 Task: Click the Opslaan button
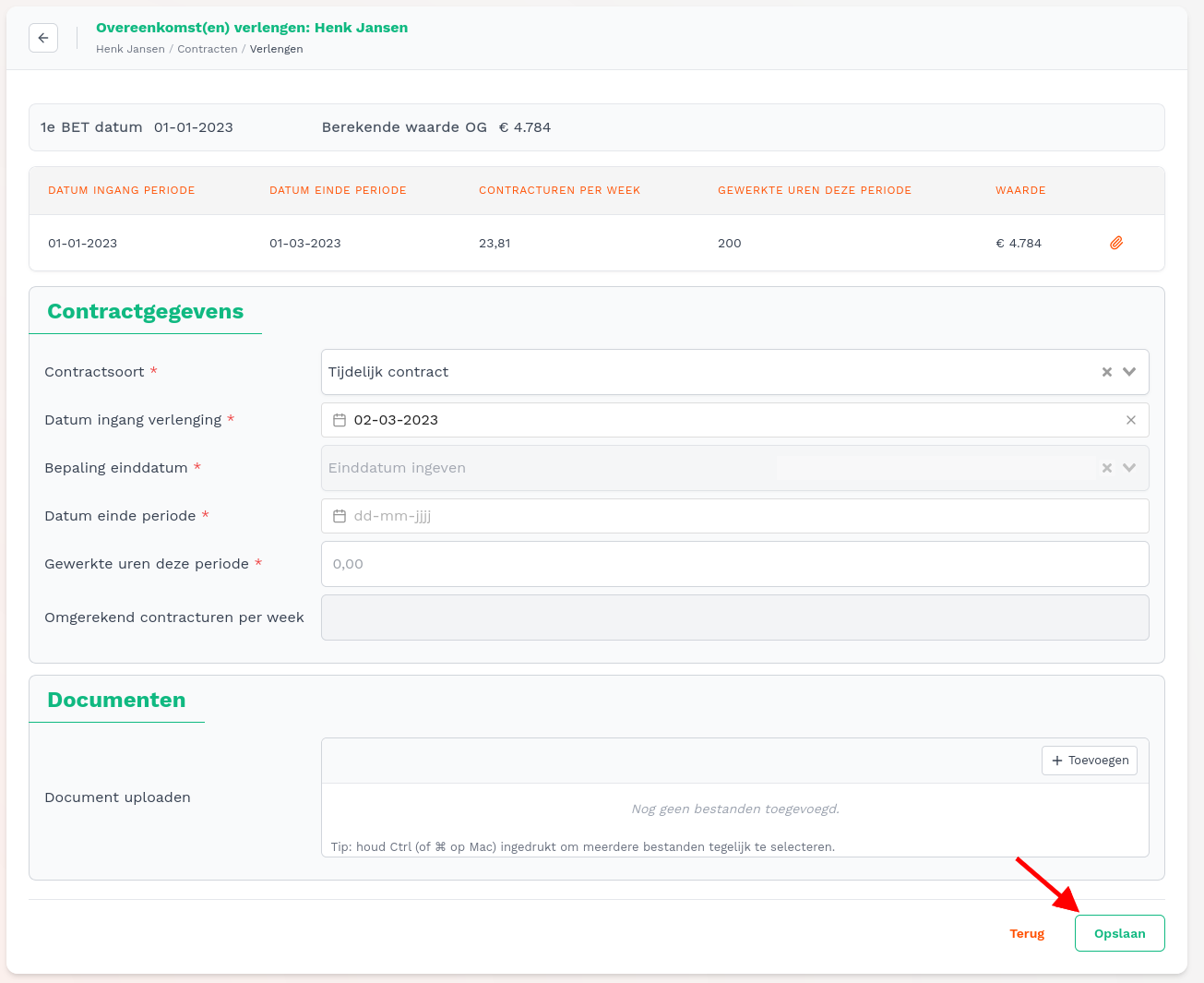[x=1120, y=933]
